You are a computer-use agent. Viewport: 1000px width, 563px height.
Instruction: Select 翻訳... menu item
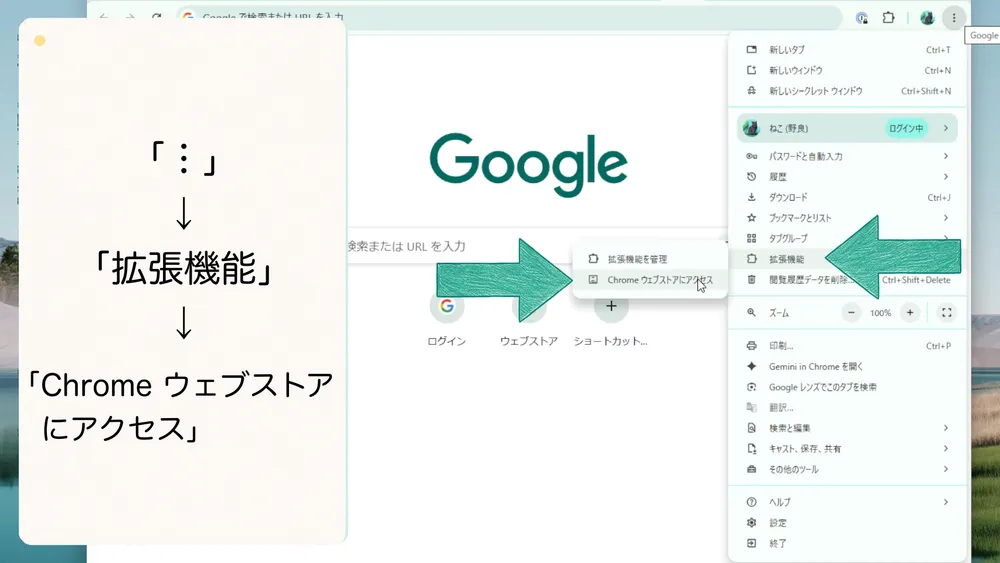tap(847, 407)
